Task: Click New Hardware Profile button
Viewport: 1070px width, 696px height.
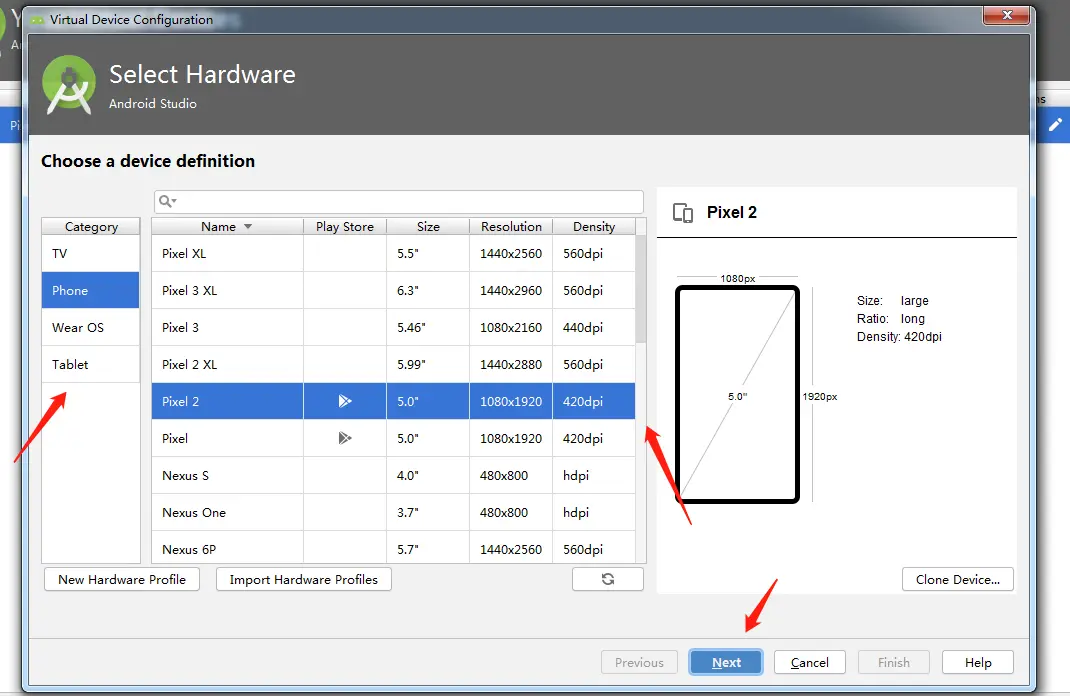Action: (x=122, y=579)
